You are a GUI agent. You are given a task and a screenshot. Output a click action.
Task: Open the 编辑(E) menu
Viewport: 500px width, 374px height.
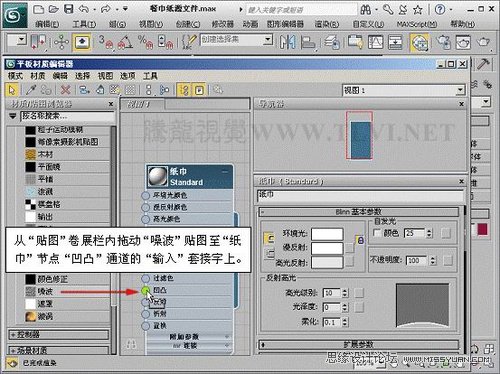coord(47,24)
